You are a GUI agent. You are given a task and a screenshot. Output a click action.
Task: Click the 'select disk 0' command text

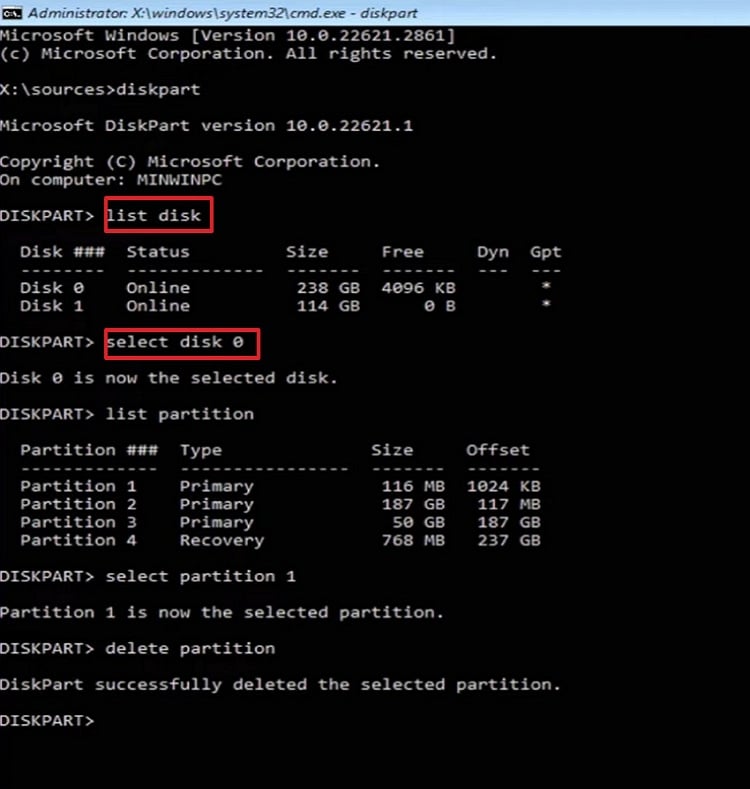175,342
